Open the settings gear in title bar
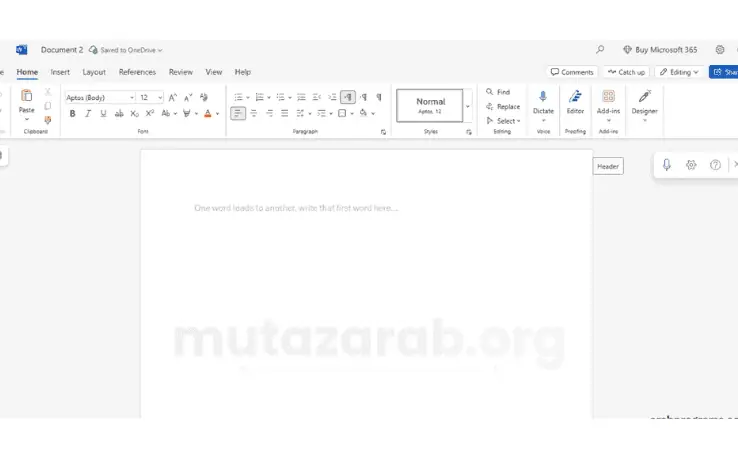738x458 pixels. [x=720, y=49]
